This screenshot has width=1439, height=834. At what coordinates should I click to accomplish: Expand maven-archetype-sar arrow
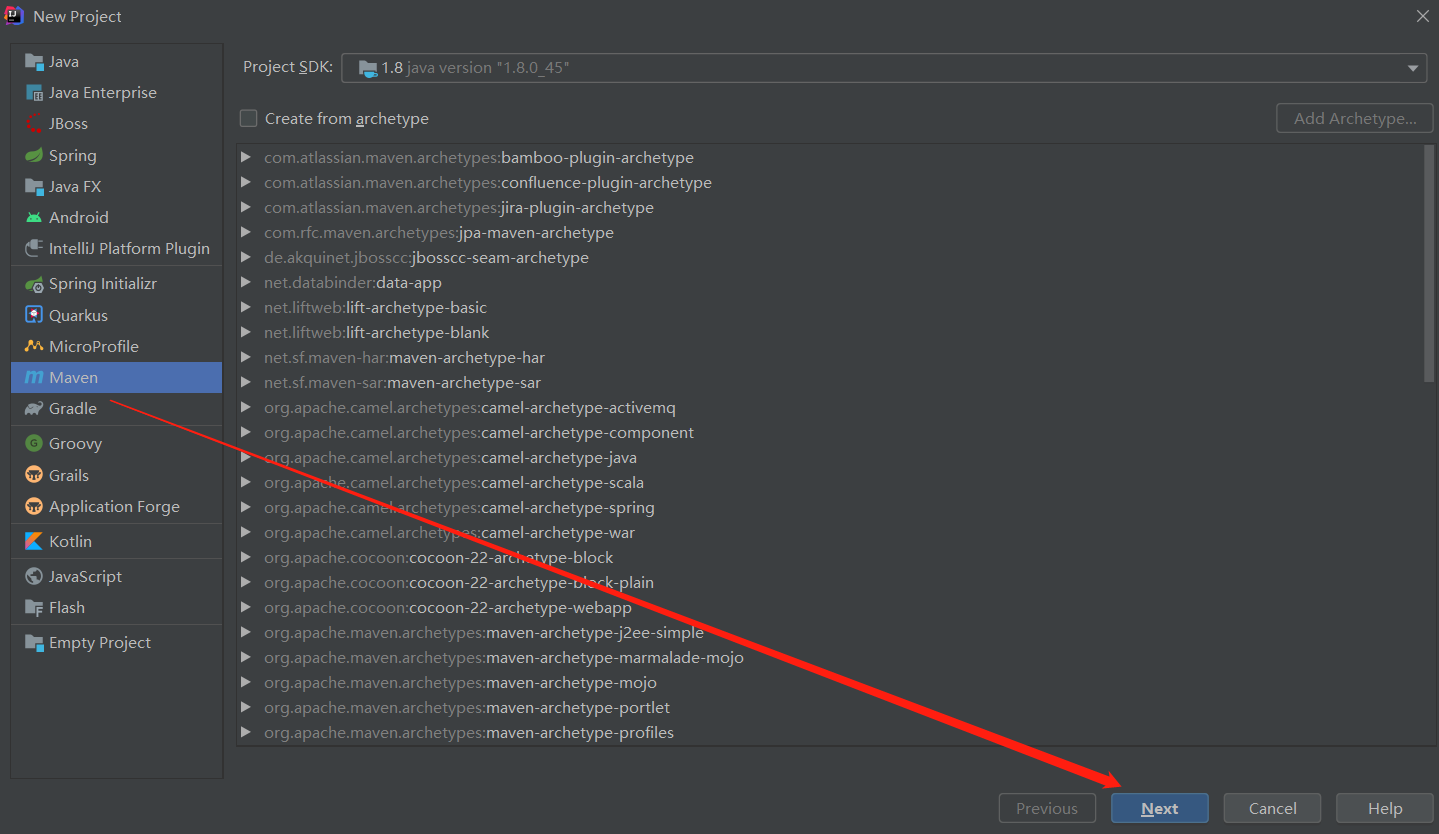(246, 382)
